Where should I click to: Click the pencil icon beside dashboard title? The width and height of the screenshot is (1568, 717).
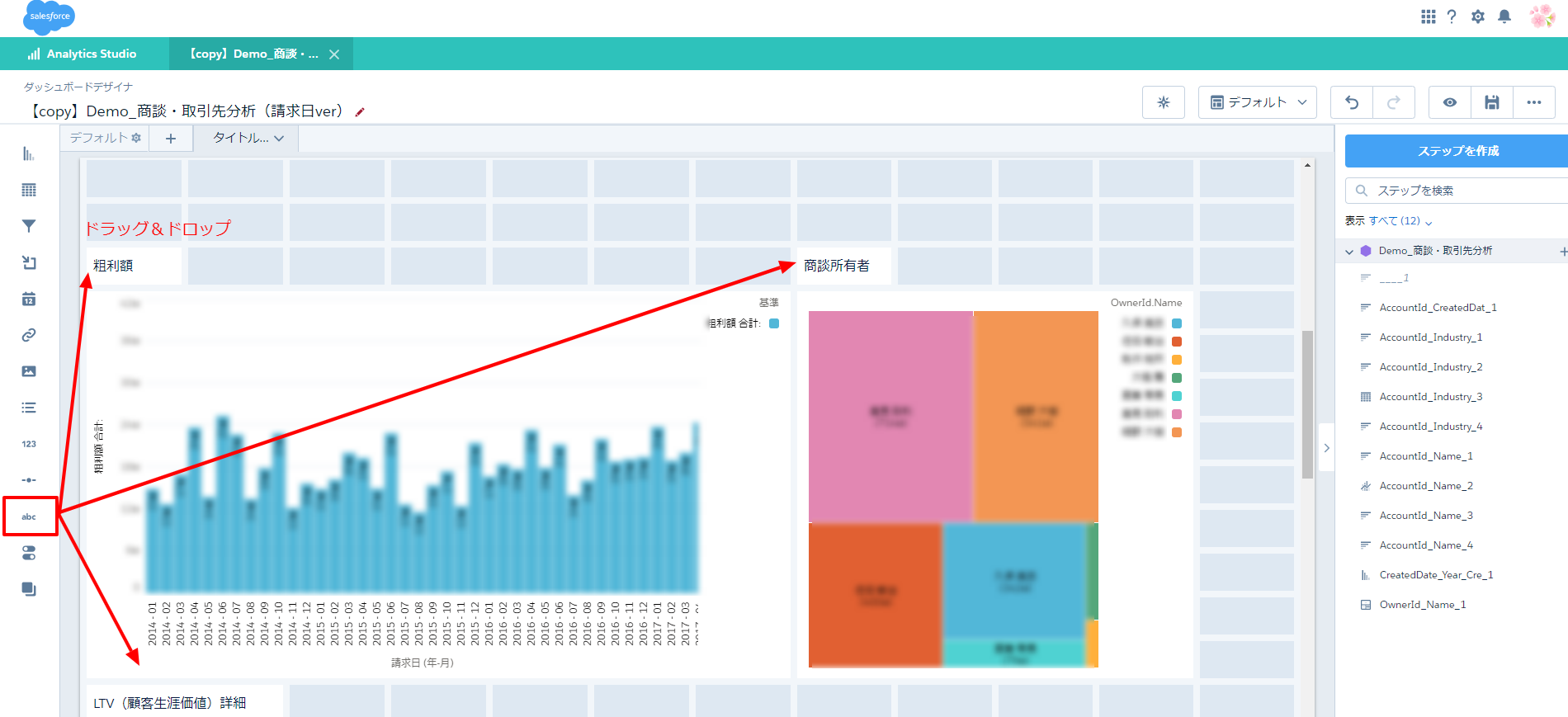click(x=360, y=112)
